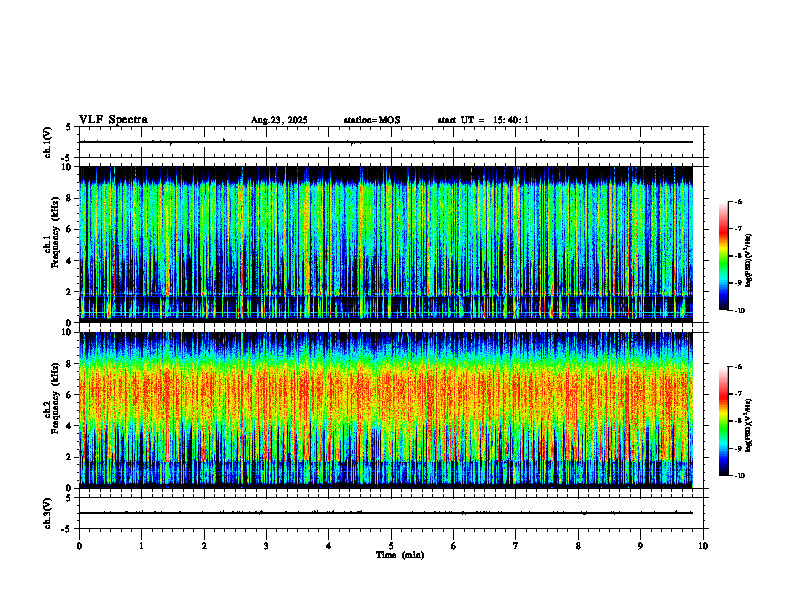The image size is (792, 612).
Task: Select the 6 kHz tick on the ch.2 axis
Action: tap(70, 395)
